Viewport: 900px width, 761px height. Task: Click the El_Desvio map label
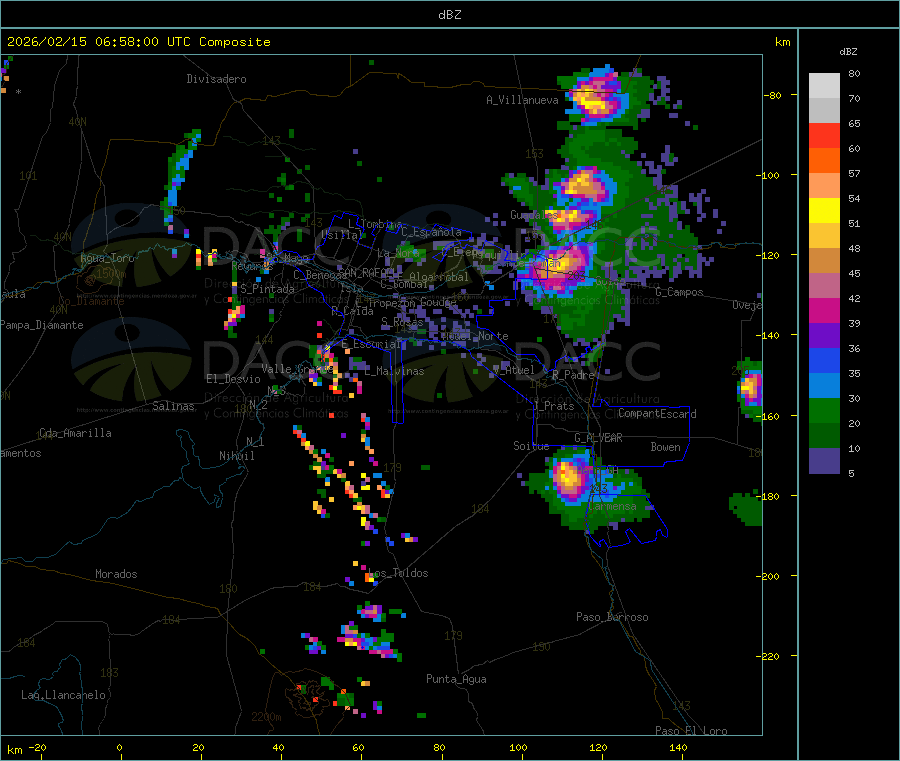(234, 379)
